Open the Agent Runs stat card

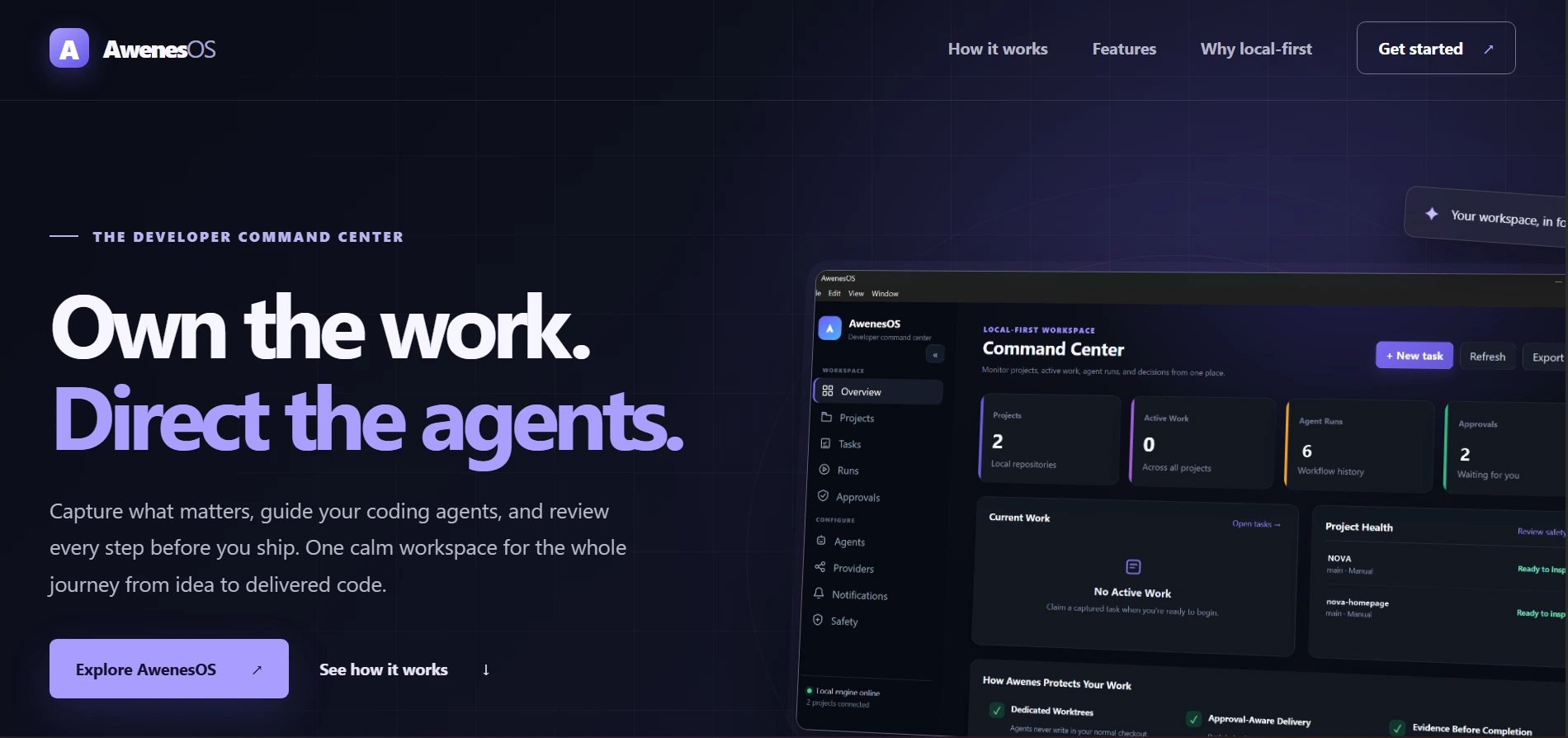tap(1359, 447)
